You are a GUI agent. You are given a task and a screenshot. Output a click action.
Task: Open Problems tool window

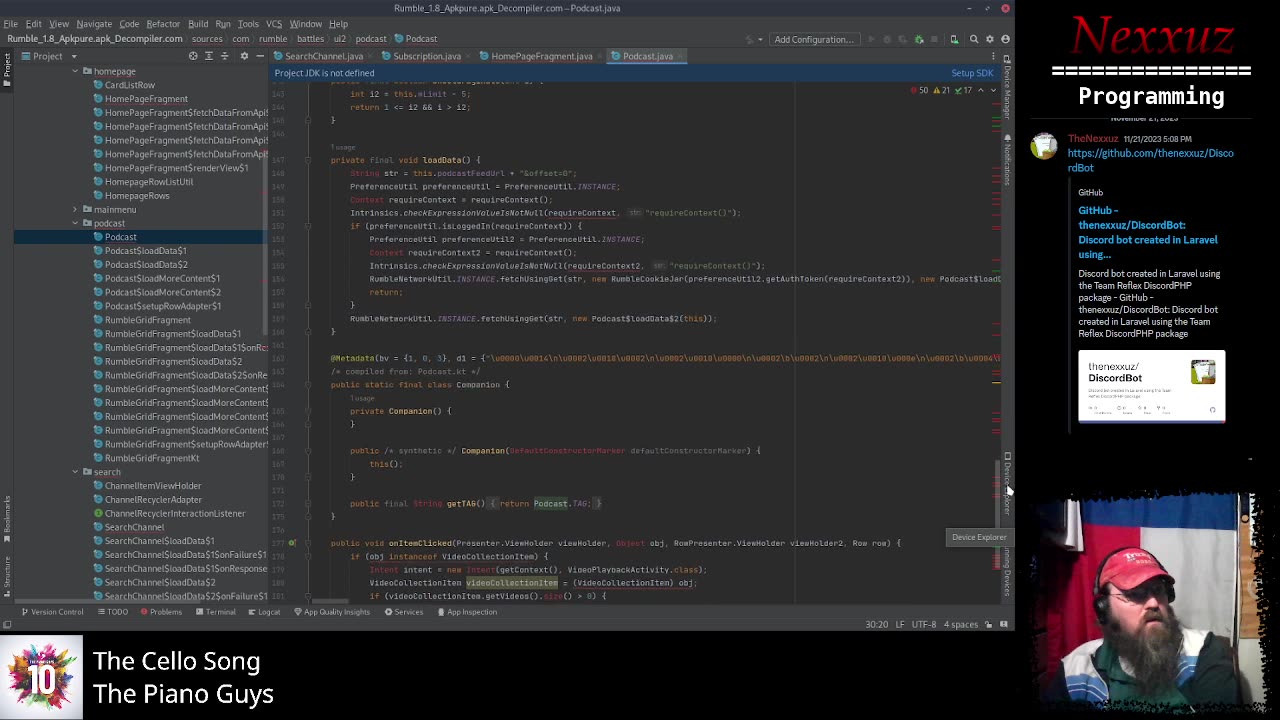click(161, 612)
